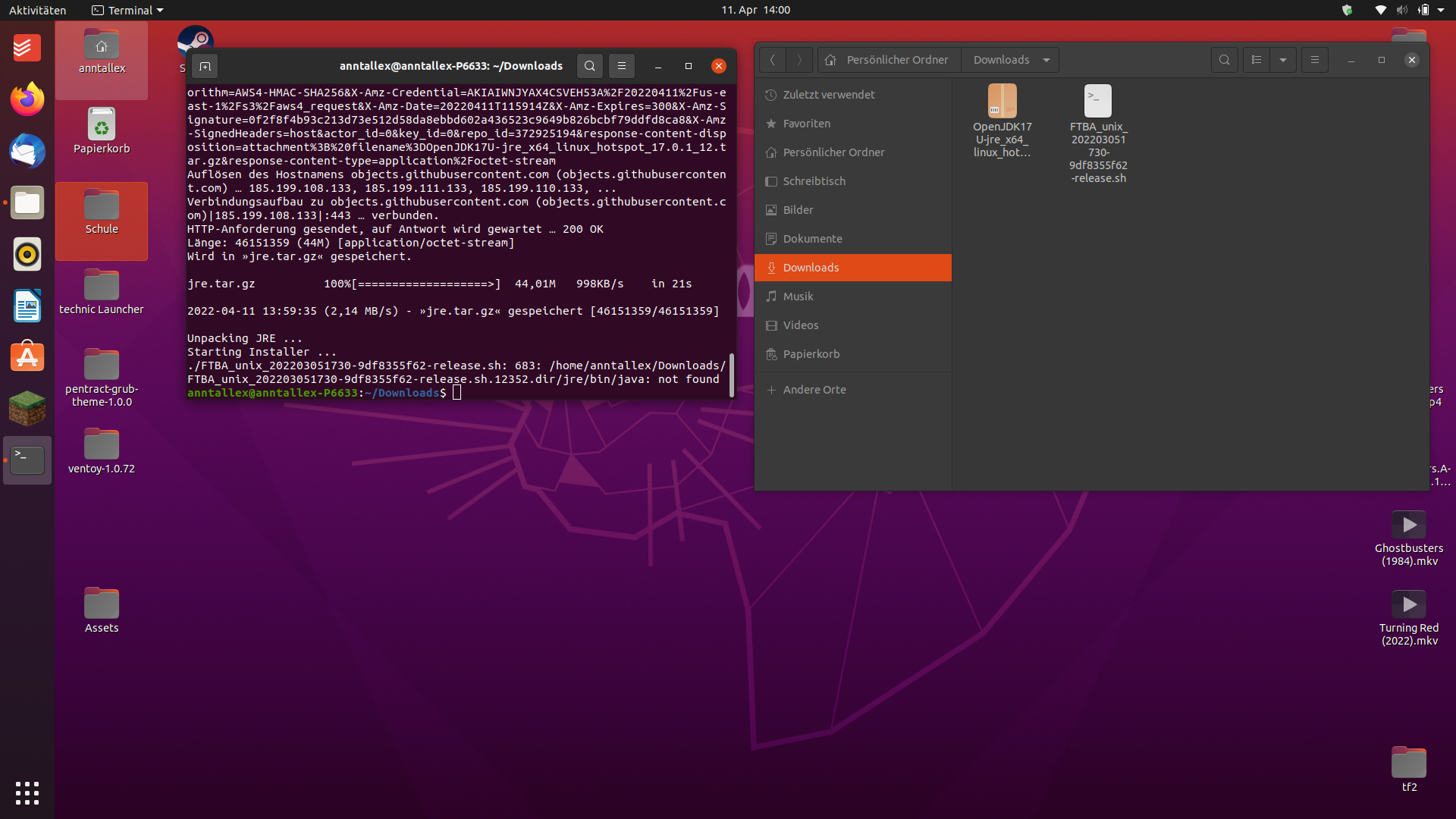
Task: Open the Wi-Fi status icon
Action: point(1380,10)
